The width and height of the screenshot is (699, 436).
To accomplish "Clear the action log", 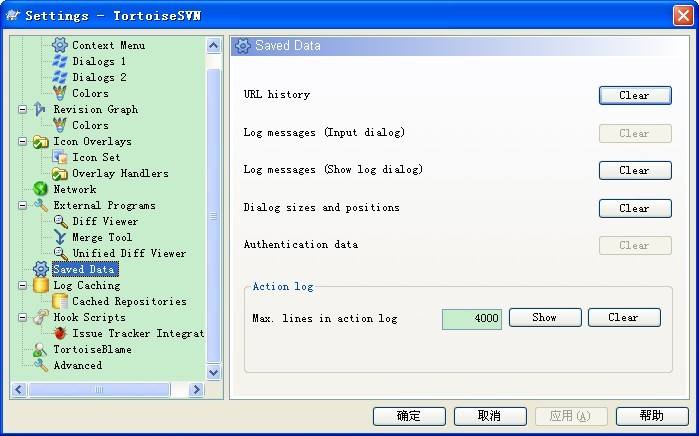I will click(624, 317).
